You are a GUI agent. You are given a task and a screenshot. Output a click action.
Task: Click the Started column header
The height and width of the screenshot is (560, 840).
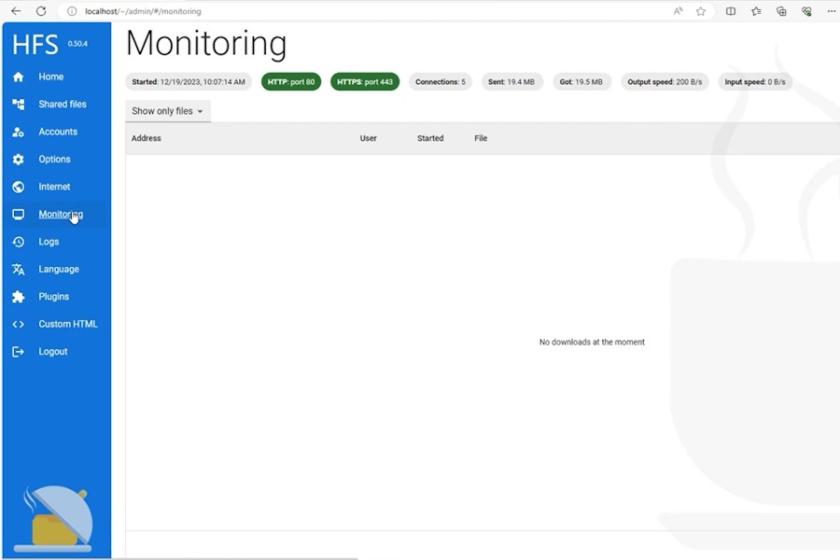(x=430, y=138)
